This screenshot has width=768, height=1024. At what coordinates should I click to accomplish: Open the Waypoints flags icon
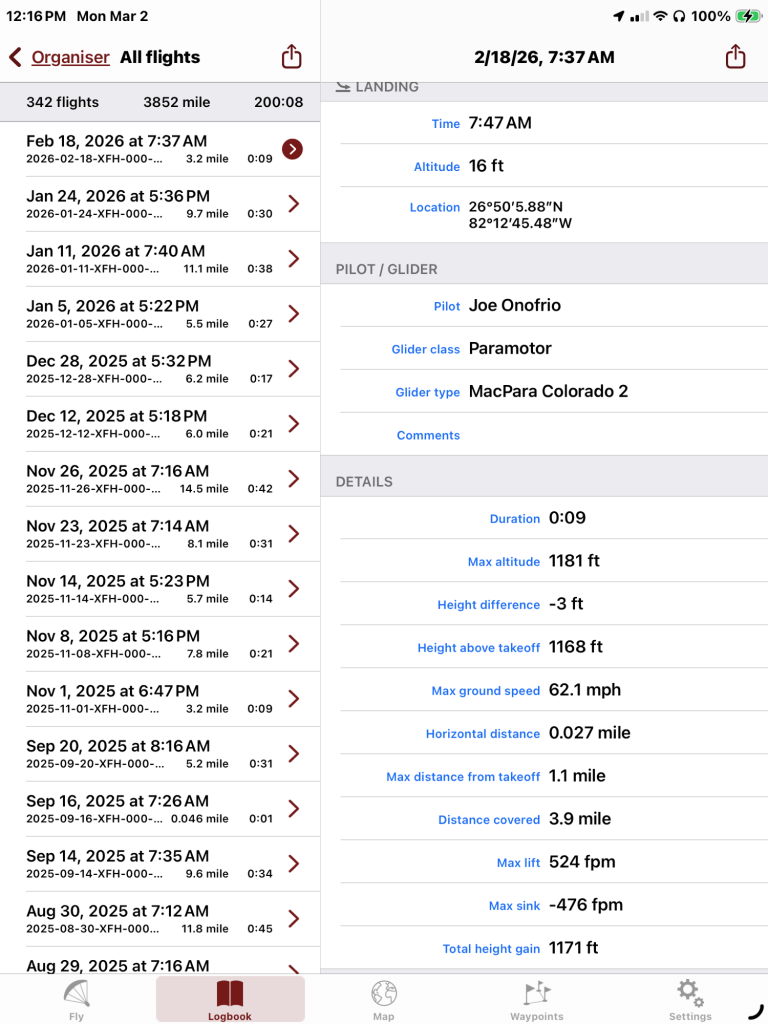point(537,993)
